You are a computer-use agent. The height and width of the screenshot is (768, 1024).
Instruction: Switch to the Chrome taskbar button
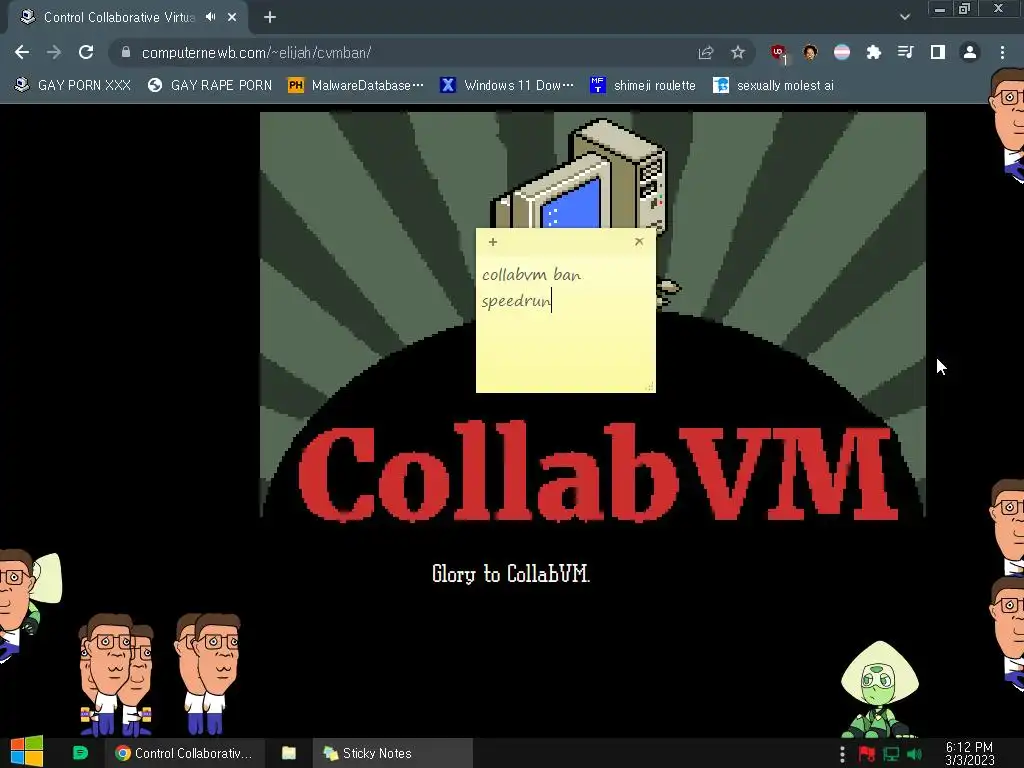185,753
